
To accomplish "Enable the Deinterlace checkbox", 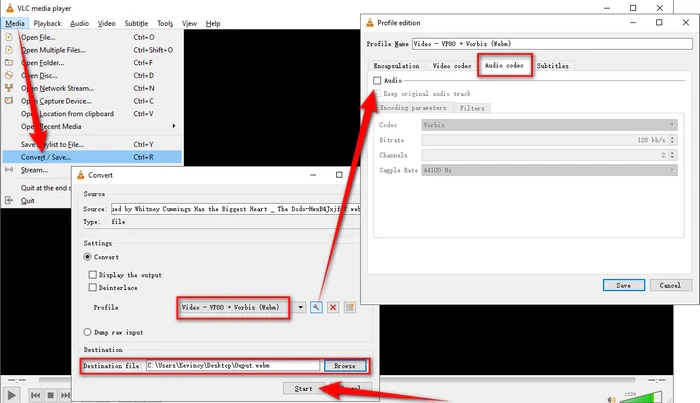I will point(92,287).
